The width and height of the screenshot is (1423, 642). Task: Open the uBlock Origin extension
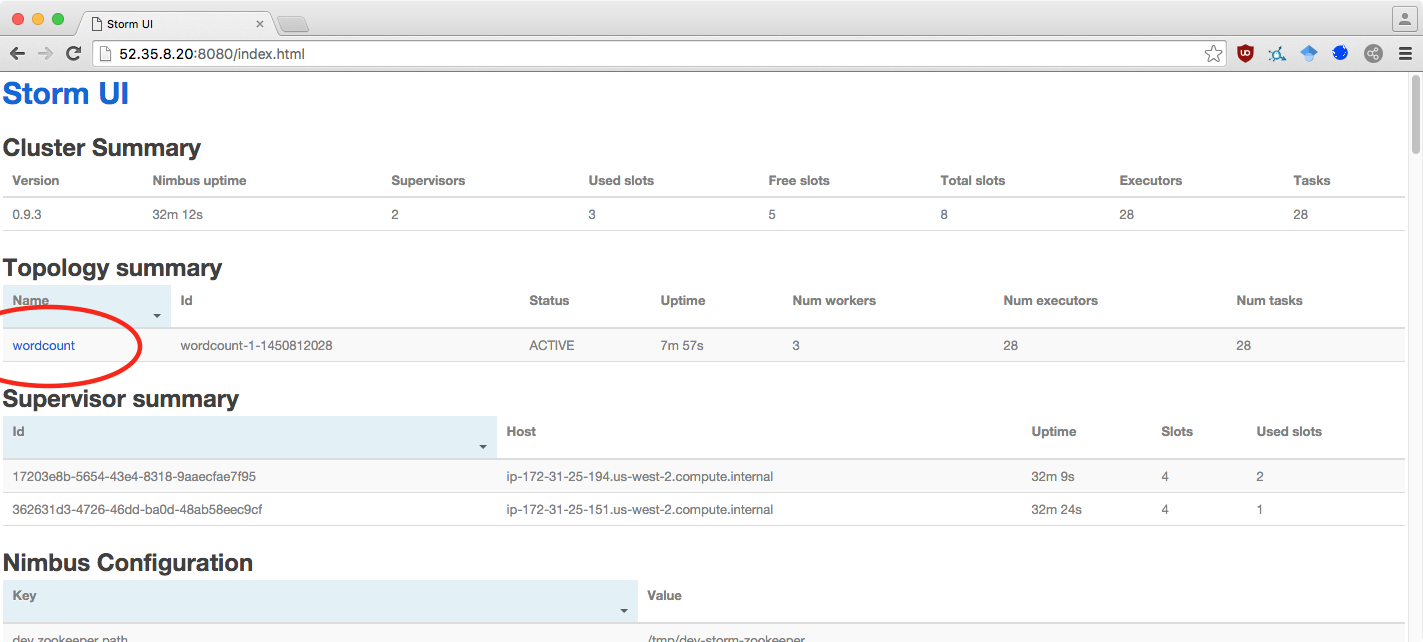coord(1245,53)
